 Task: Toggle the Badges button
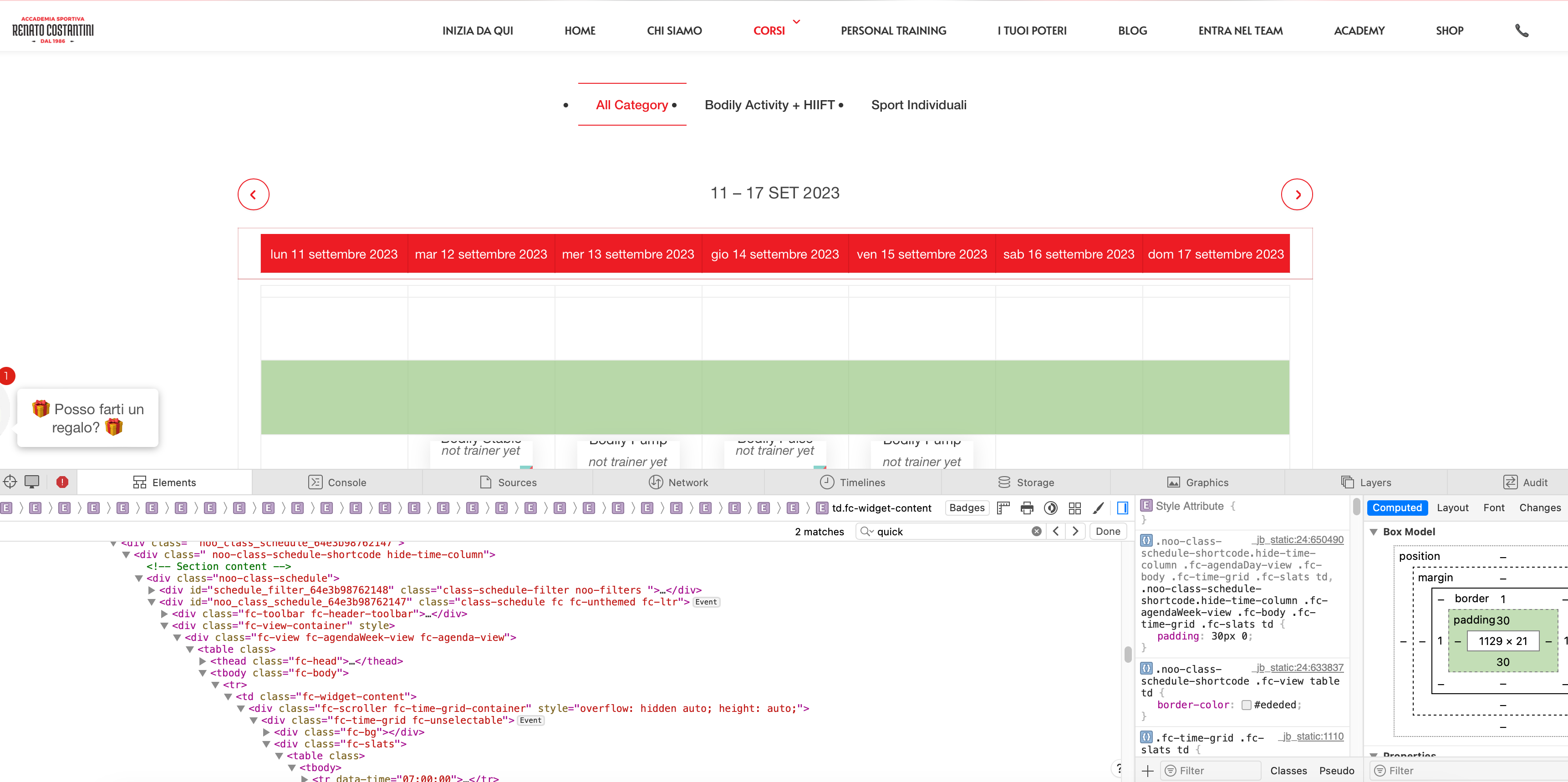(967, 508)
